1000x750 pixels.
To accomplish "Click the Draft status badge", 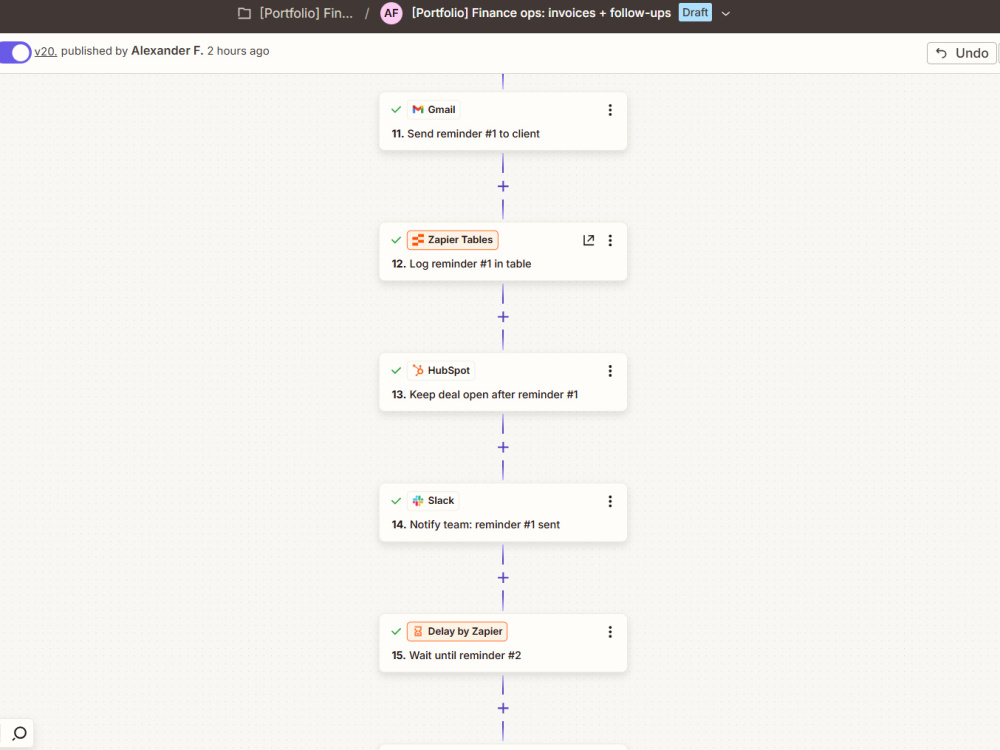I will click(695, 12).
